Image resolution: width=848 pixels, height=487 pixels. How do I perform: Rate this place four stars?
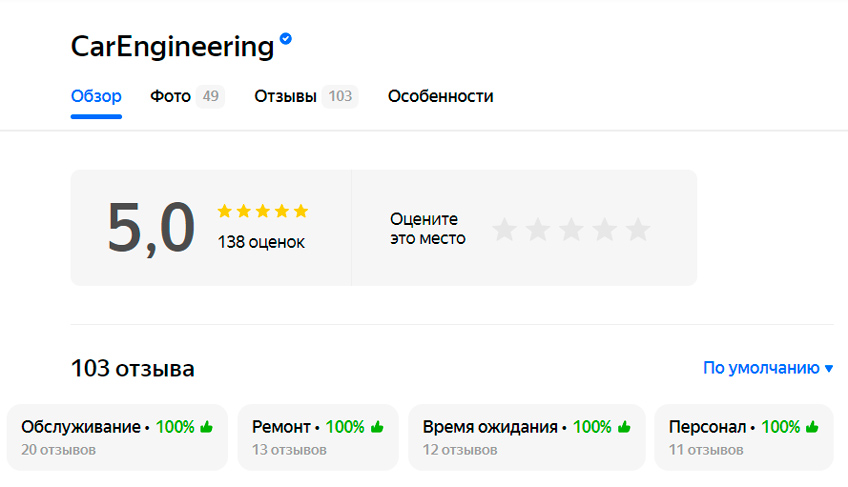pyautogui.click(x=605, y=229)
